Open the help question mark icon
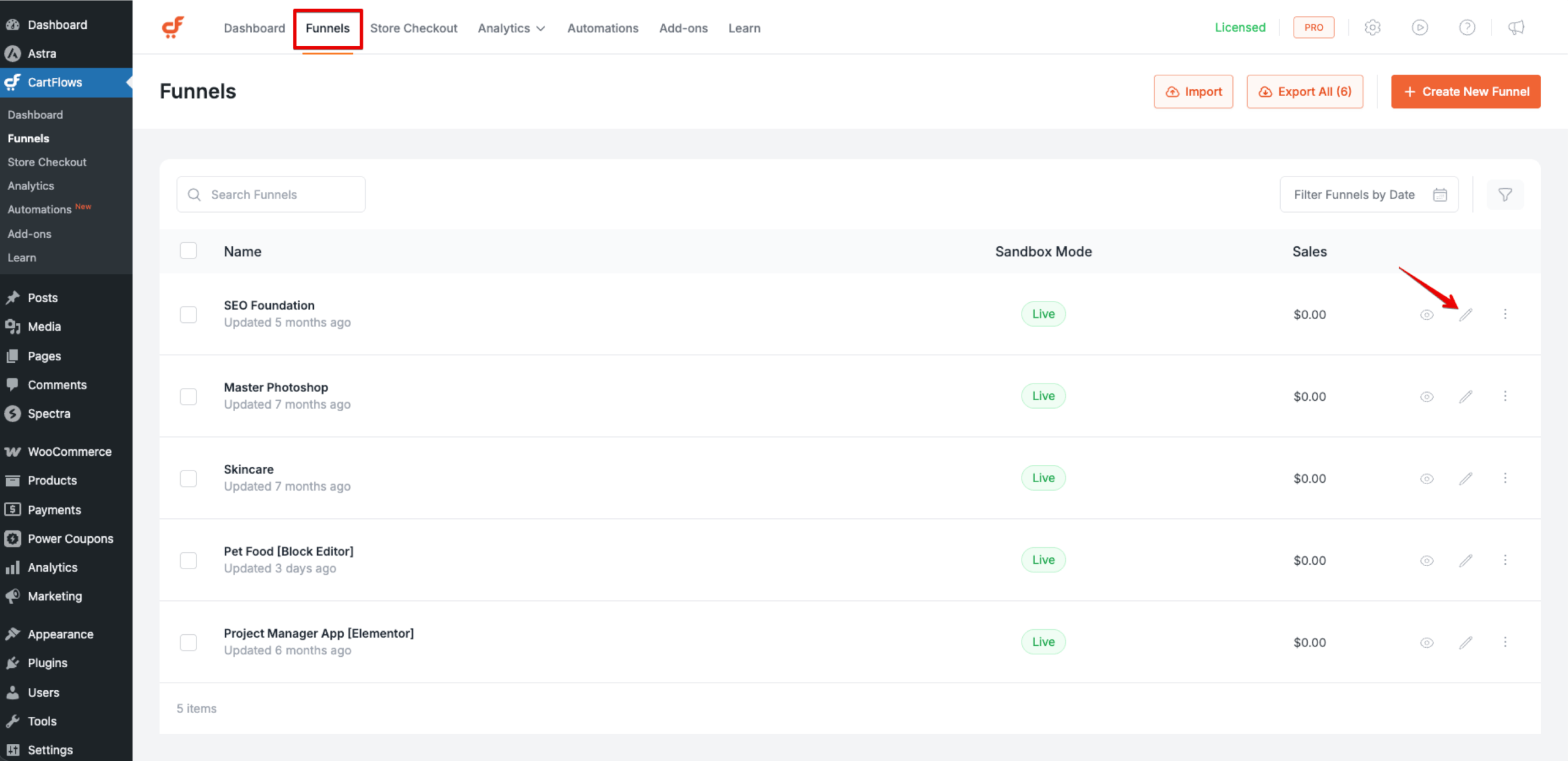The width and height of the screenshot is (1568, 761). [1467, 28]
